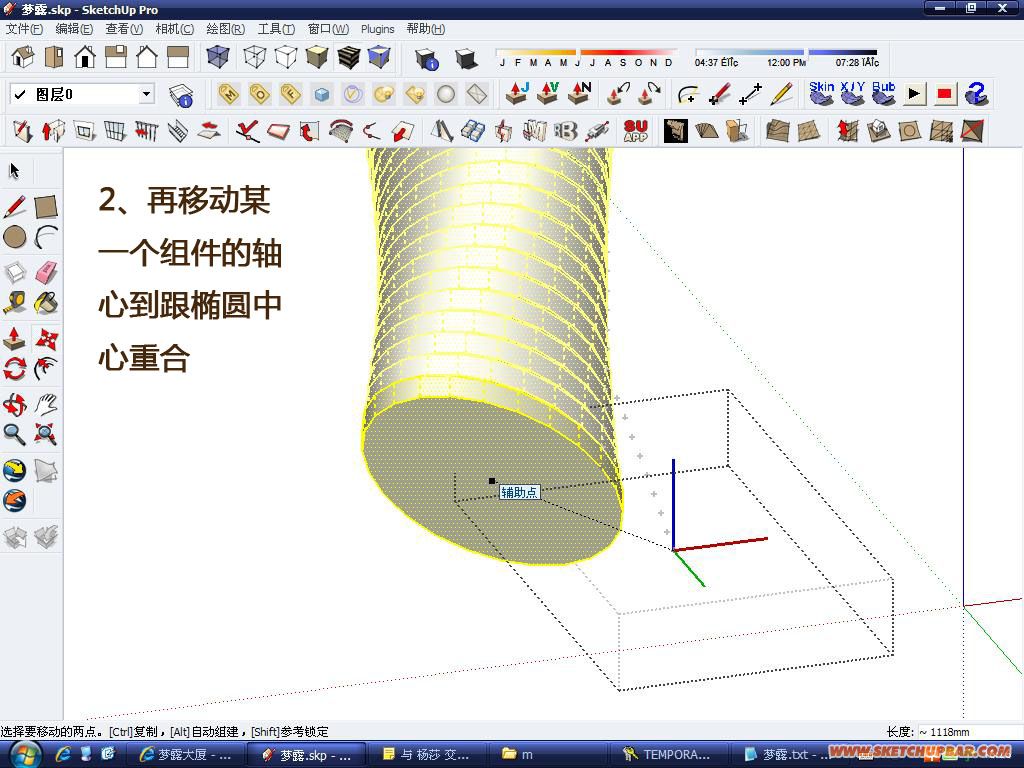
Task: Select the pink Eraser tool
Action: (x=46, y=272)
